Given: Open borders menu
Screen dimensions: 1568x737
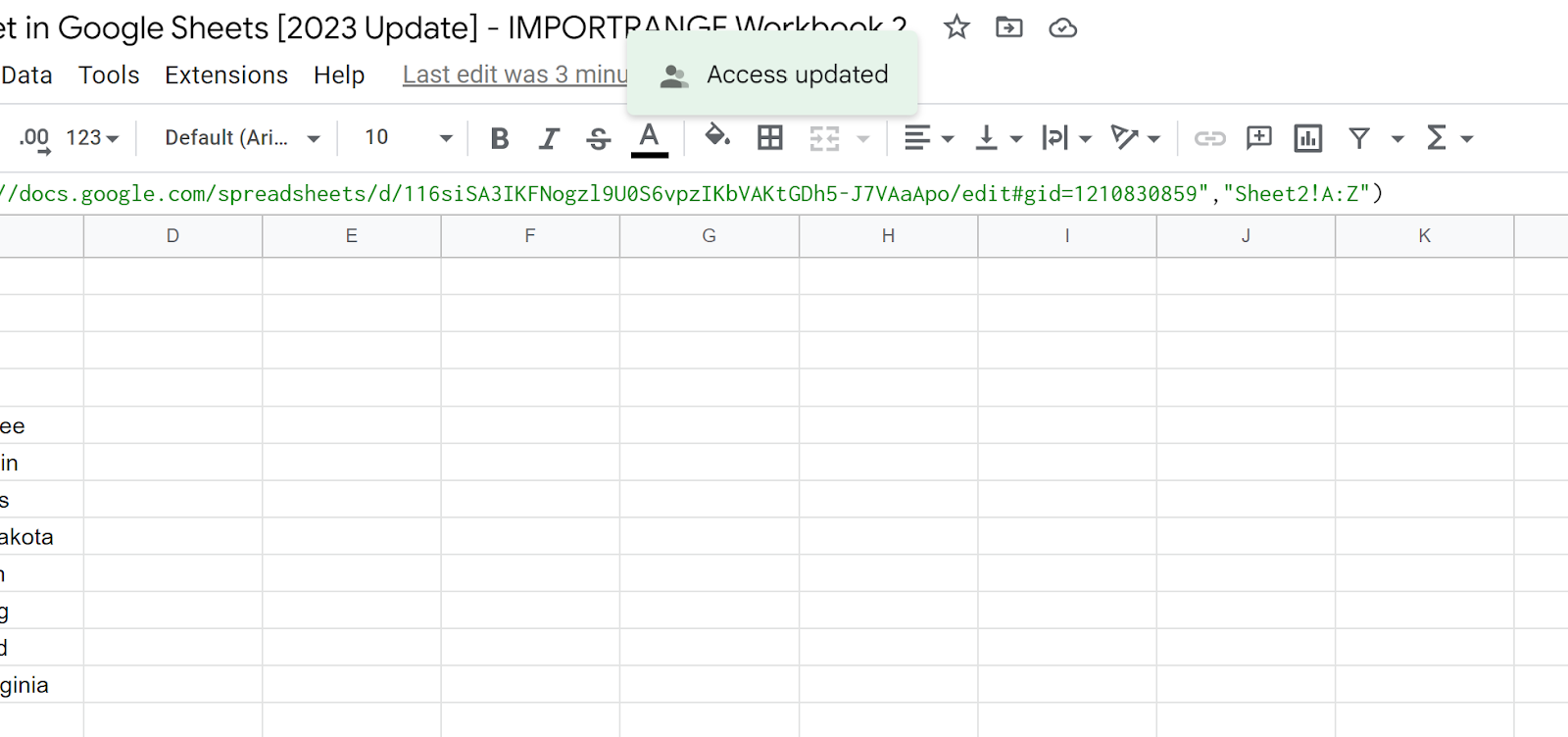Looking at the screenshot, I should coord(770,138).
